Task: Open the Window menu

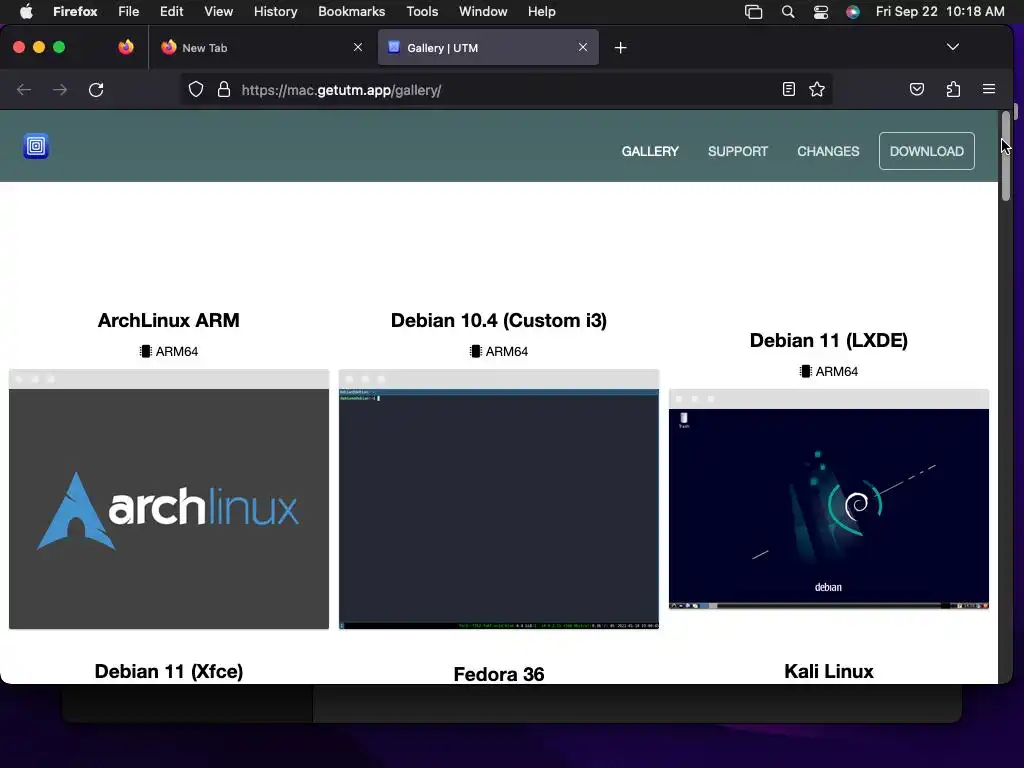Action: (483, 12)
